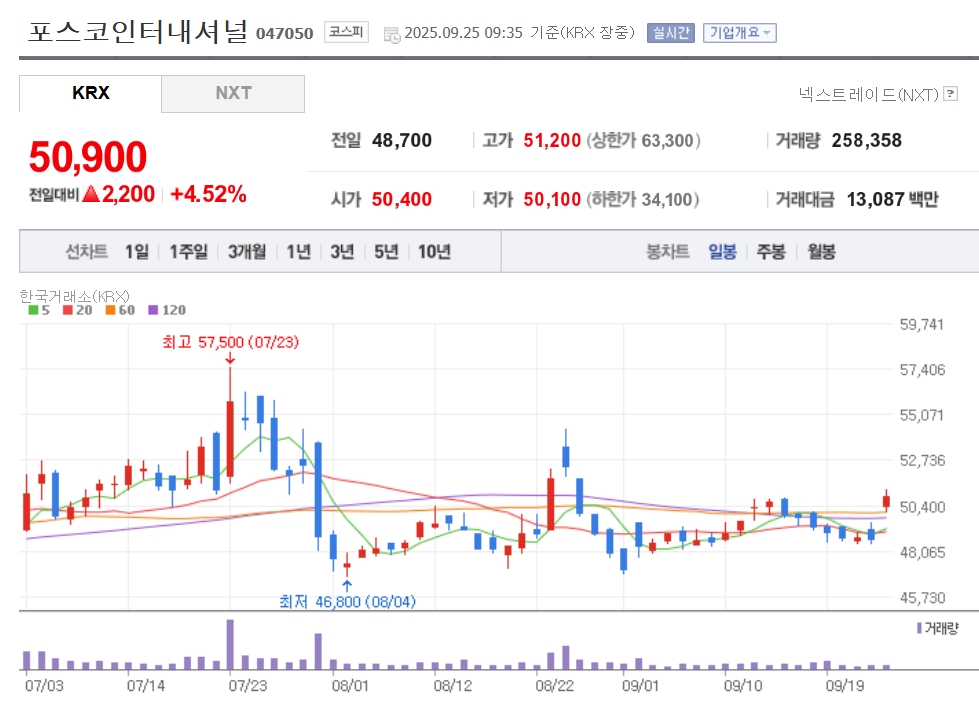Click the 넥스트레이드(NXT) link
The height and width of the screenshot is (702, 979).
(868, 94)
